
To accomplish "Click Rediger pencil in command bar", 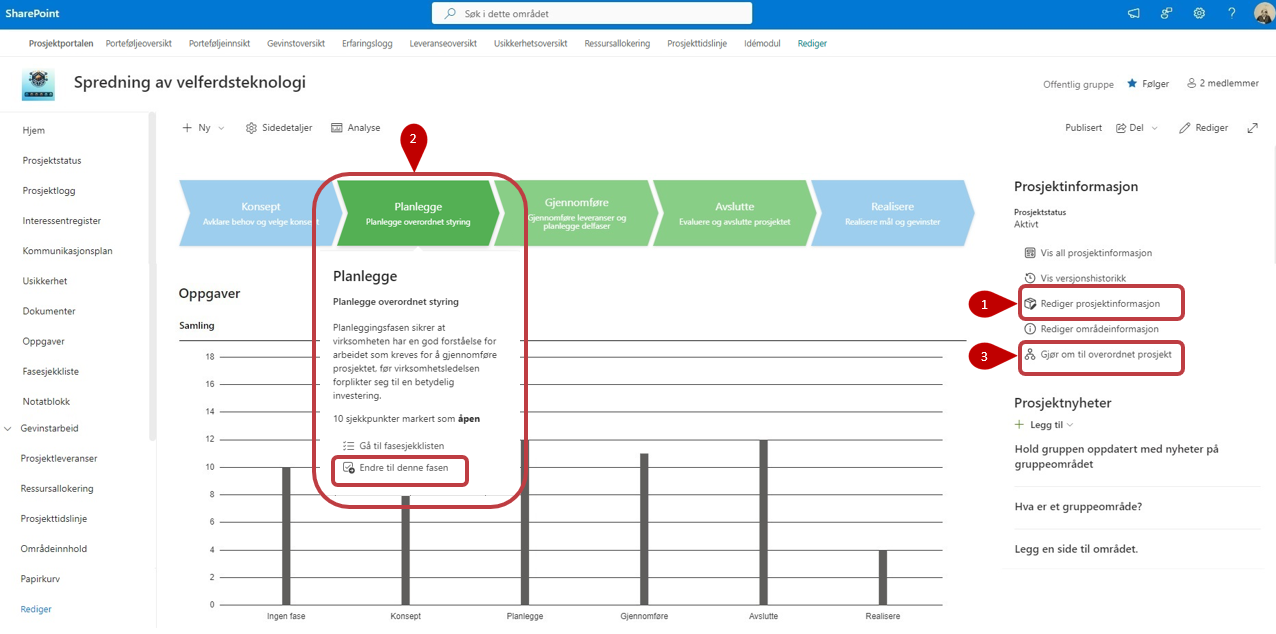I will (x=1203, y=128).
